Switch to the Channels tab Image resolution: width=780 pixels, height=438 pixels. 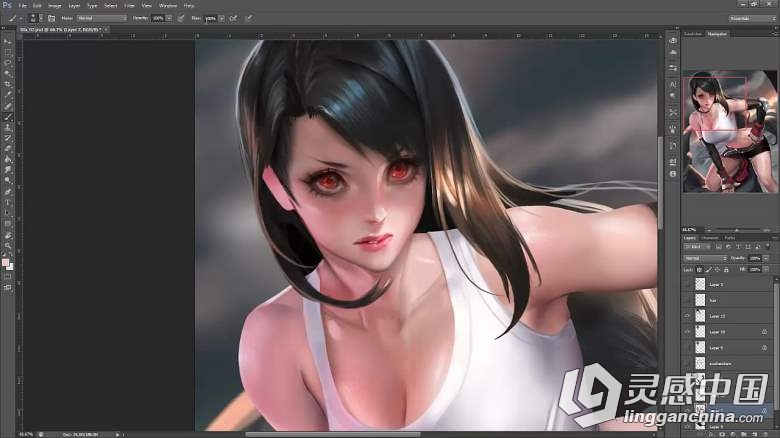[710, 238]
